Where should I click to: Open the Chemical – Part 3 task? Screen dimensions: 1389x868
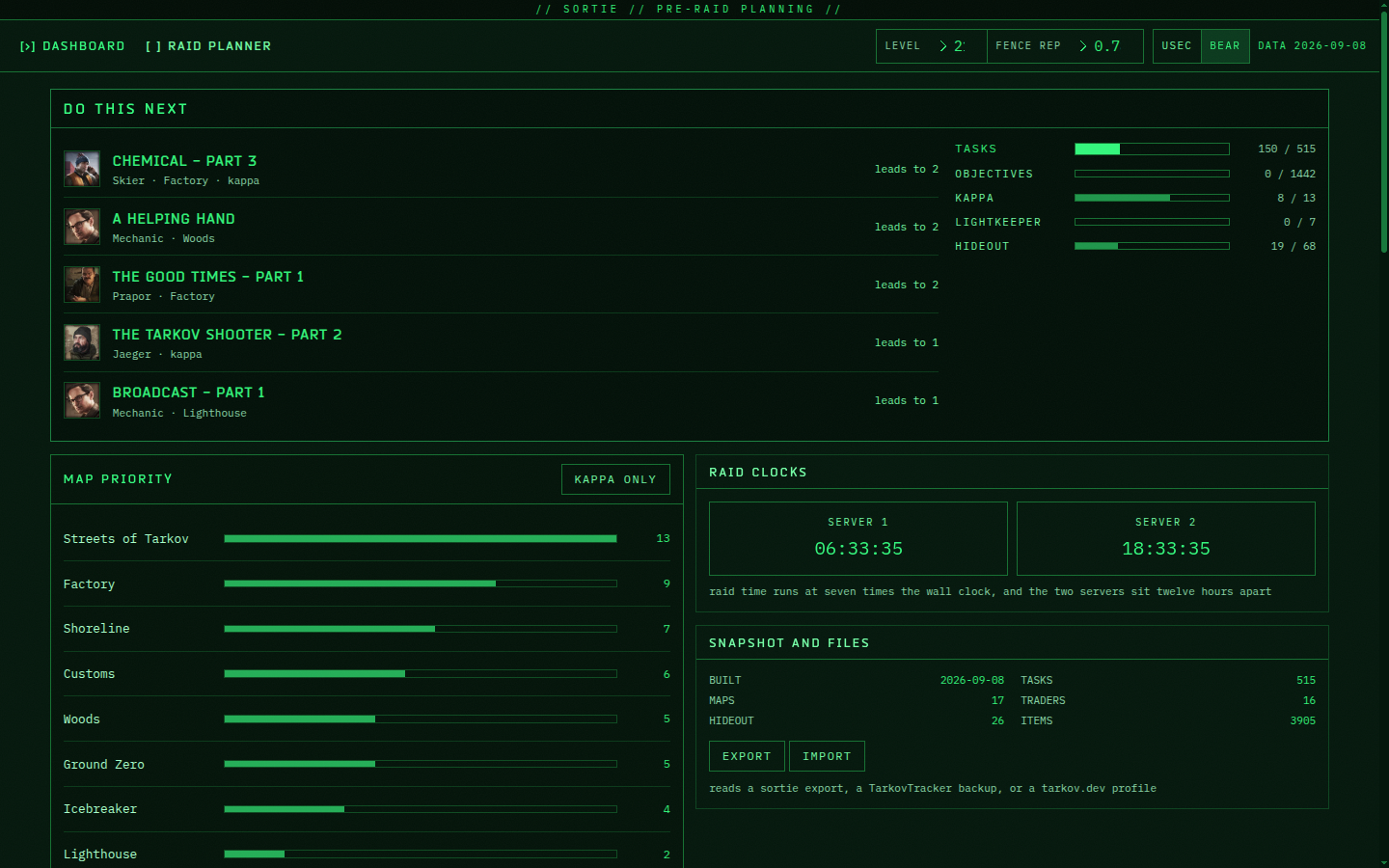184,161
